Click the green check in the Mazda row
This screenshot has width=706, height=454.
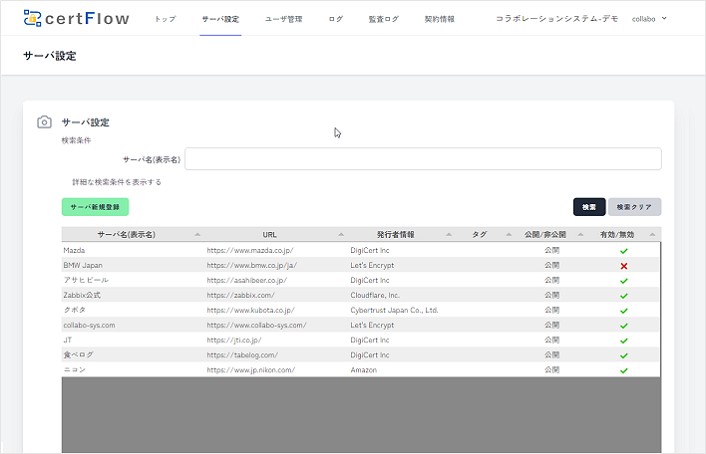point(624,251)
